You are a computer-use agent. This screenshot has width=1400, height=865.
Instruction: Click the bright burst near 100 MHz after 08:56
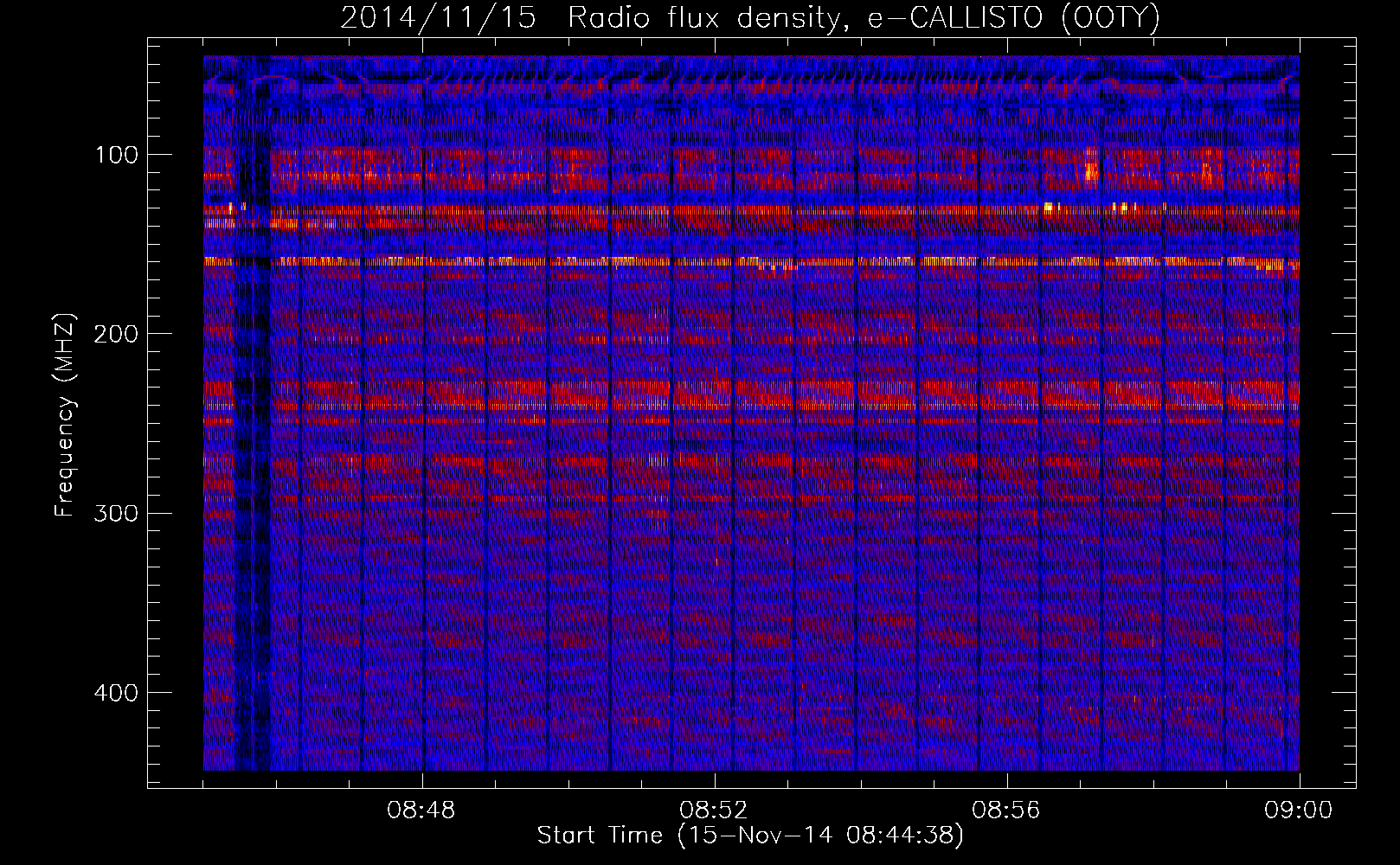pyautogui.click(x=1090, y=167)
